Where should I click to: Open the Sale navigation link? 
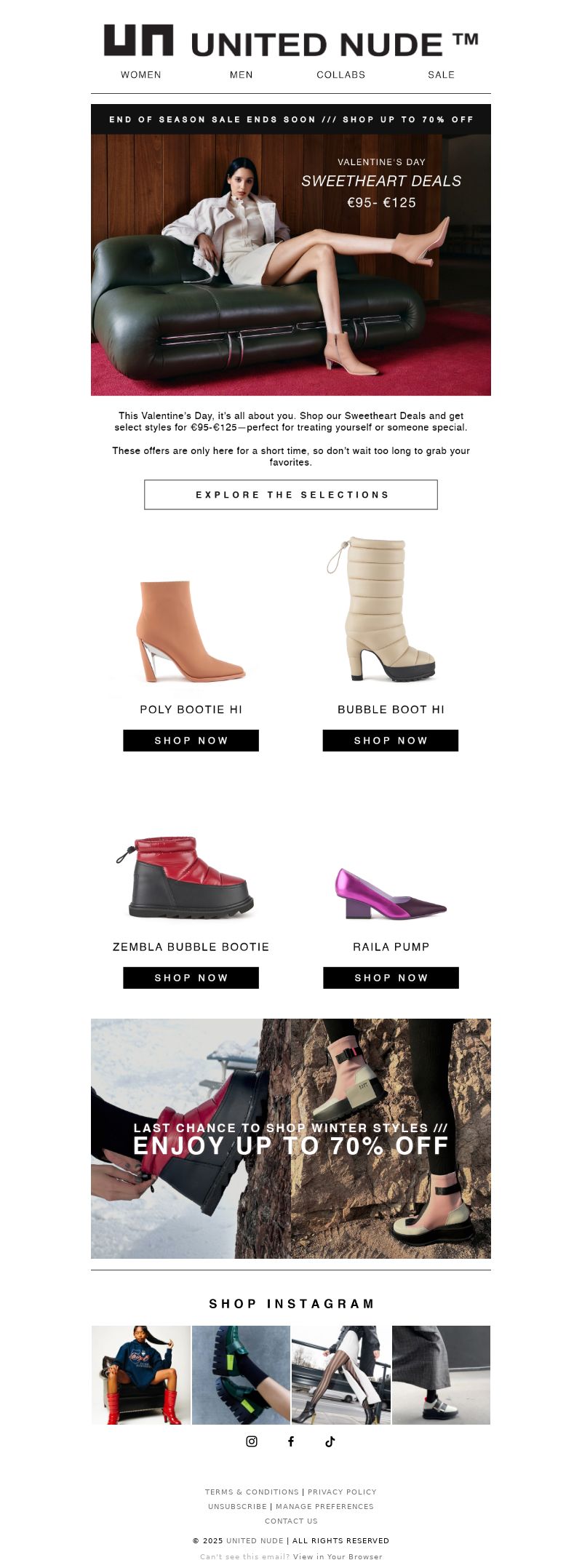pos(442,75)
